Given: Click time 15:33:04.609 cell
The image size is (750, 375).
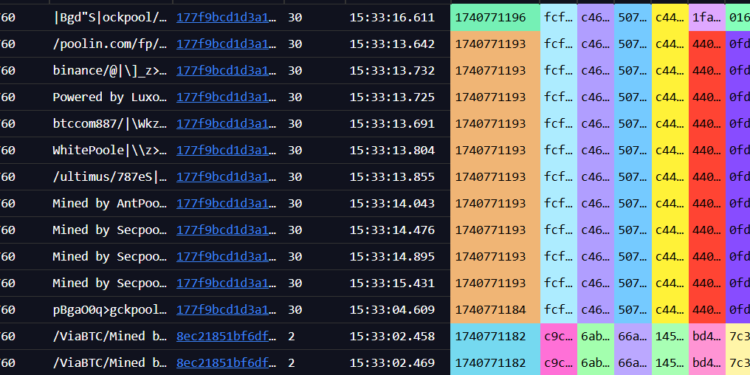Looking at the screenshot, I should click(x=392, y=310).
